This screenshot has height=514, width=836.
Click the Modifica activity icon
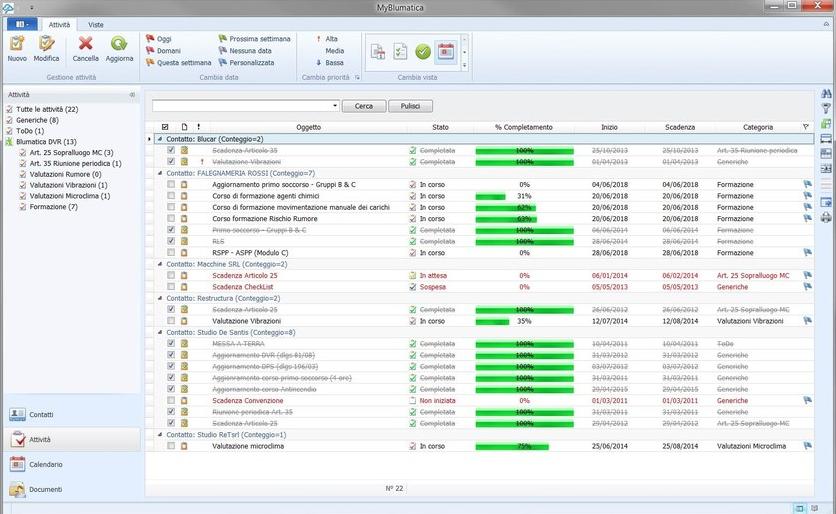click(x=46, y=44)
